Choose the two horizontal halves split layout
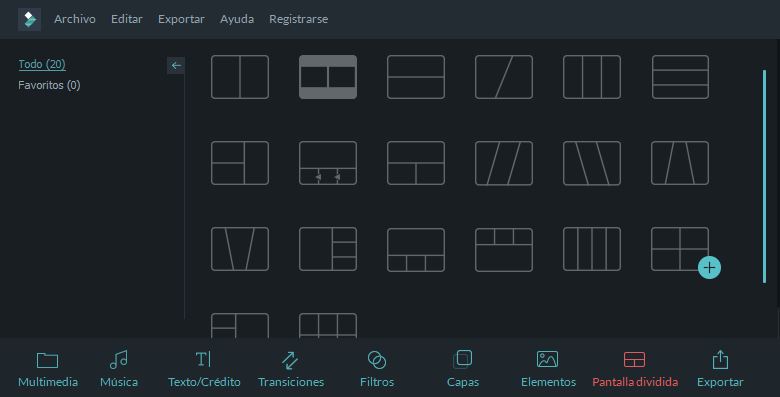780x397 pixels. click(416, 77)
